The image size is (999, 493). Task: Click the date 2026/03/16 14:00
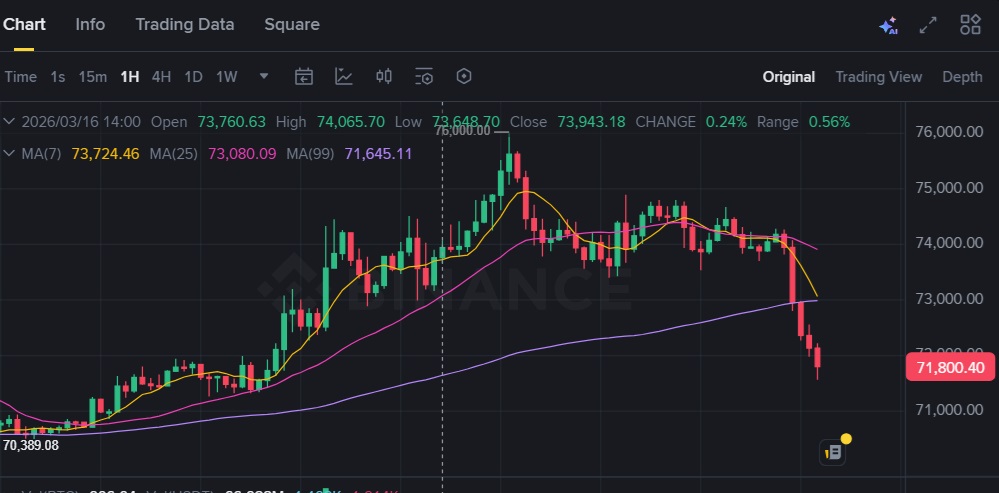tap(82, 122)
